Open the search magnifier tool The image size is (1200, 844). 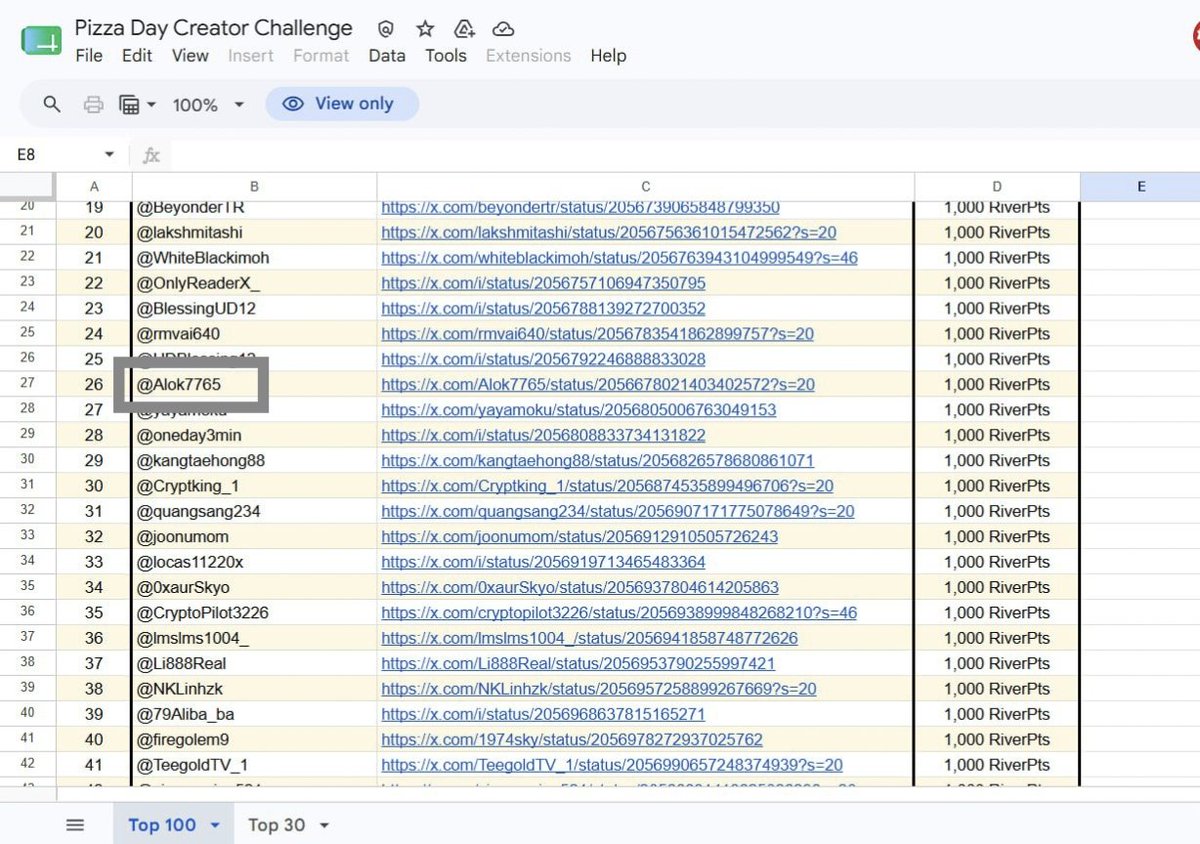tap(52, 104)
